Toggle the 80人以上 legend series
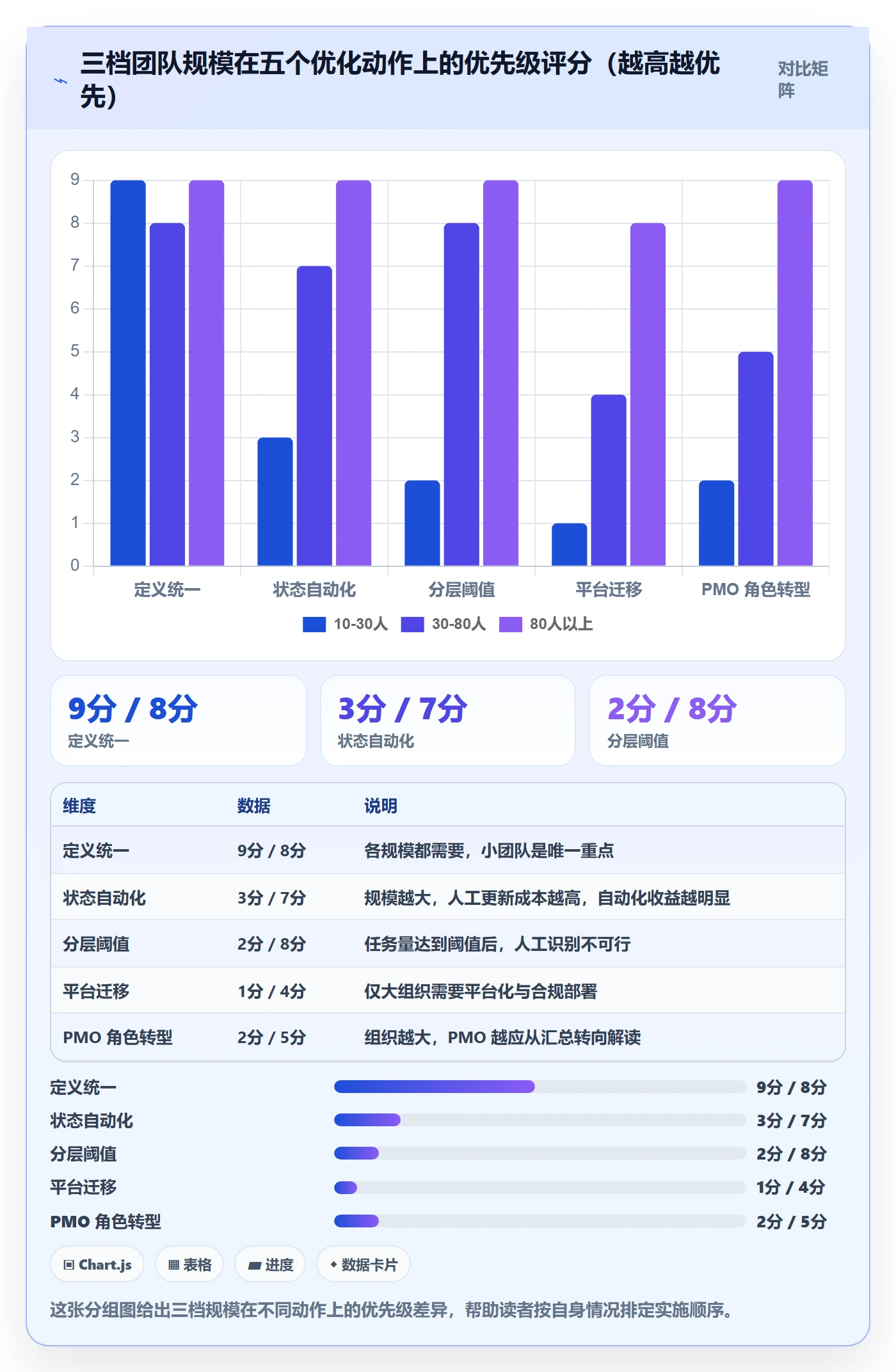896x1372 pixels. point(545,624)
